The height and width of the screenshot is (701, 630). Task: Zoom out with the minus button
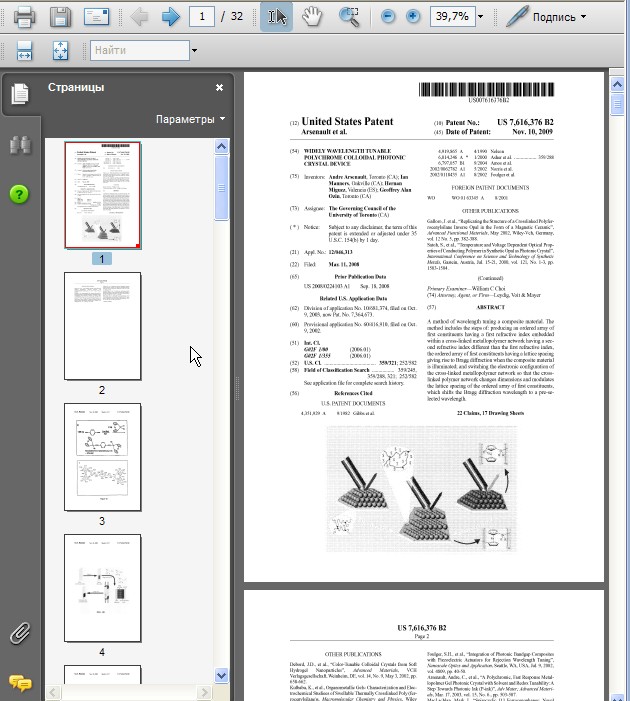click(x=388, y=17)
